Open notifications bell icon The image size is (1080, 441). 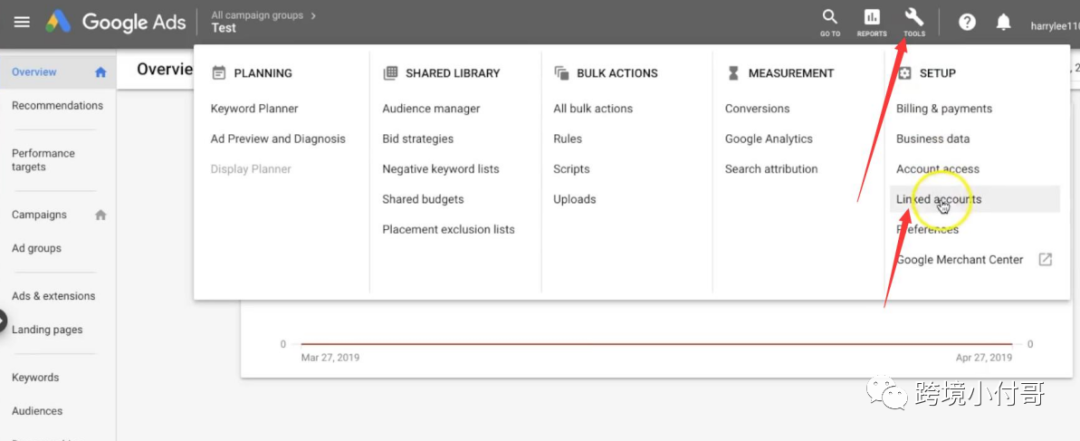[1004, 22]
